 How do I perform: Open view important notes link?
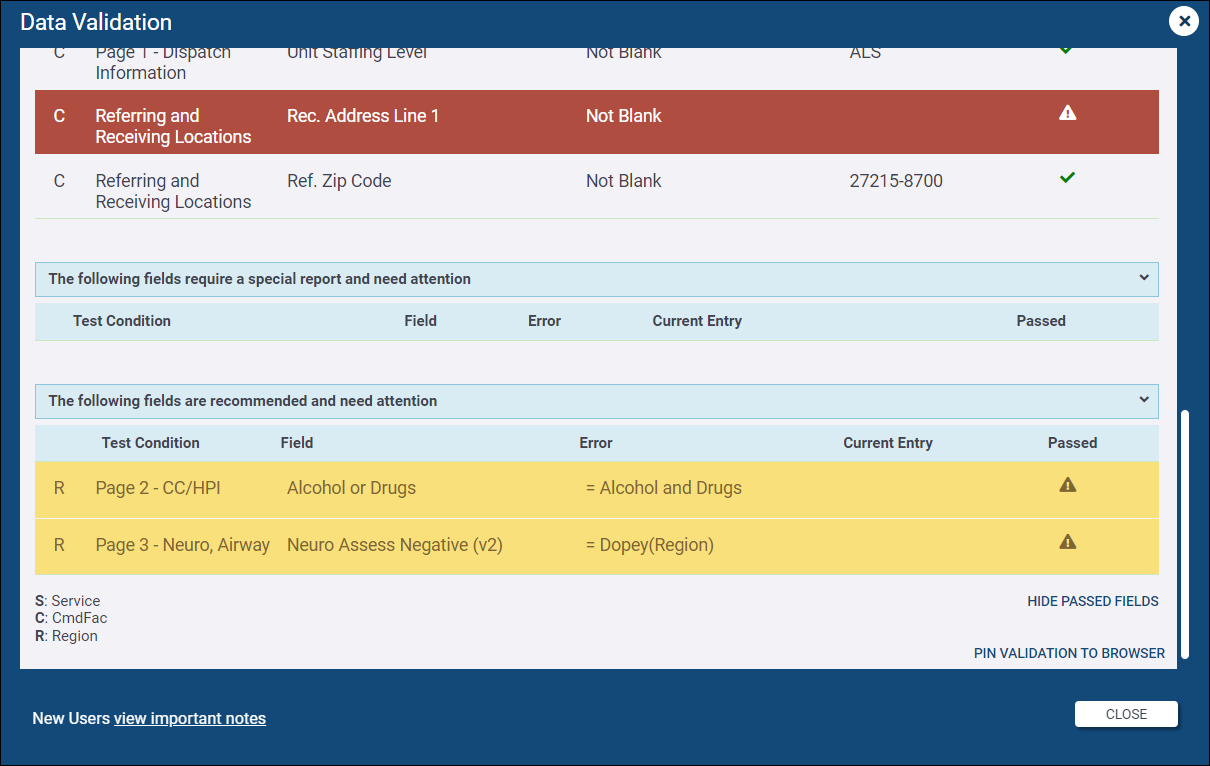[x=190, y=718]
